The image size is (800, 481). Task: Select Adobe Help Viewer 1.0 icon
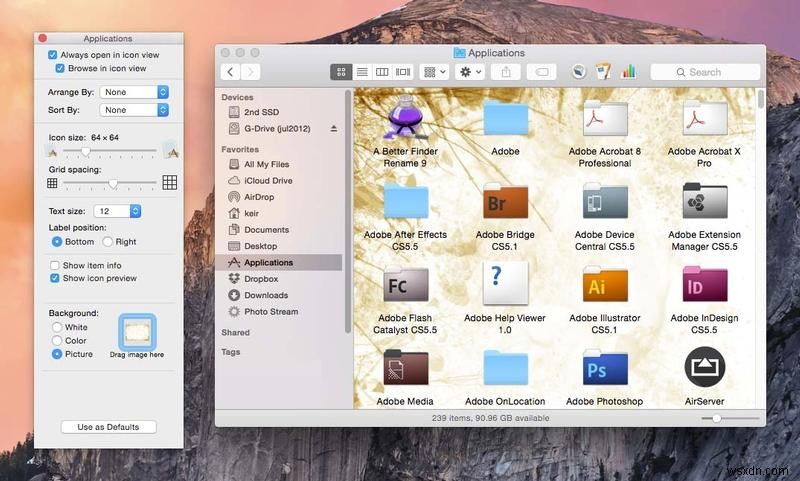(x=505, y=283)
